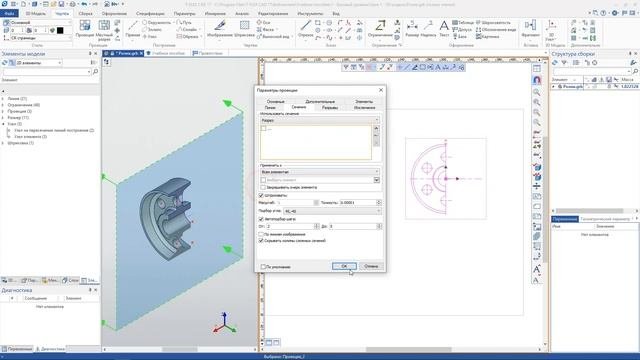The height and width of the screenshot is (360, 640).
Task: Click the search magnifier in Элементы модели panel
Action: point(96,72)
